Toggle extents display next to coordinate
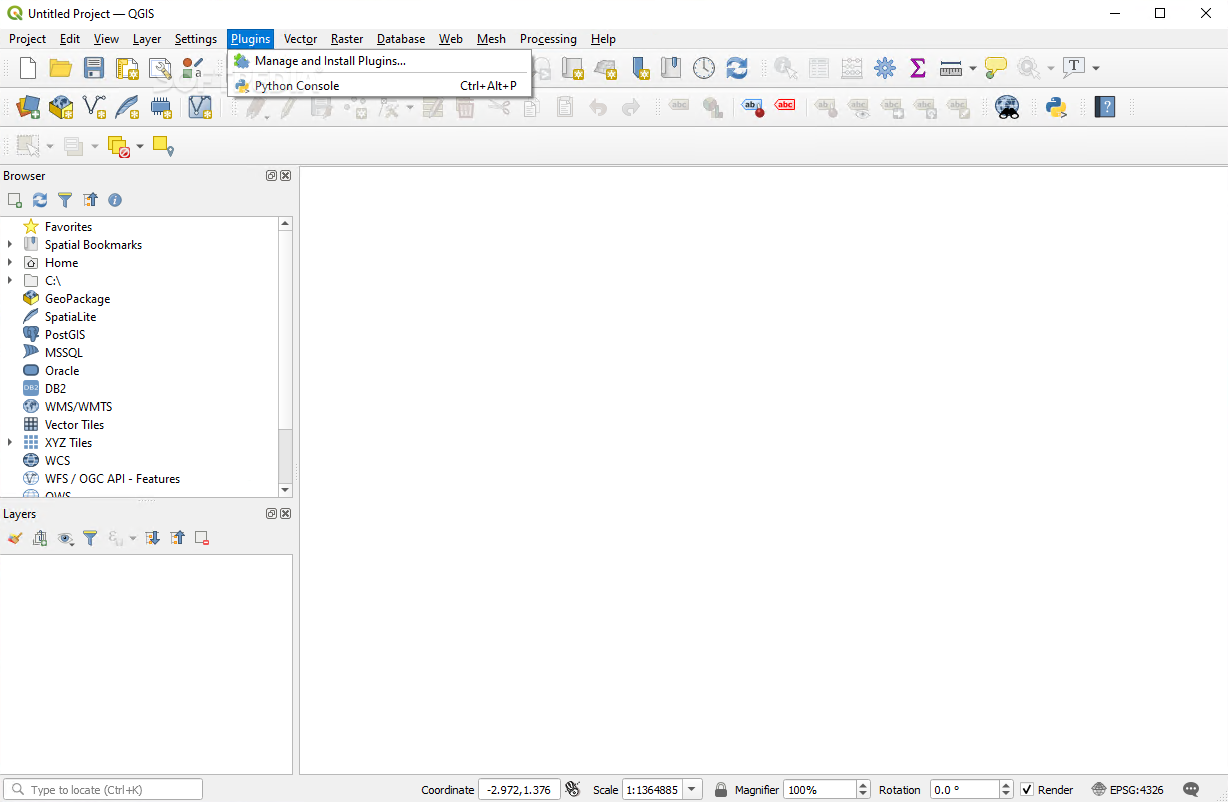1228x802 pixels. pyautogui.click(x=573, y=790)
